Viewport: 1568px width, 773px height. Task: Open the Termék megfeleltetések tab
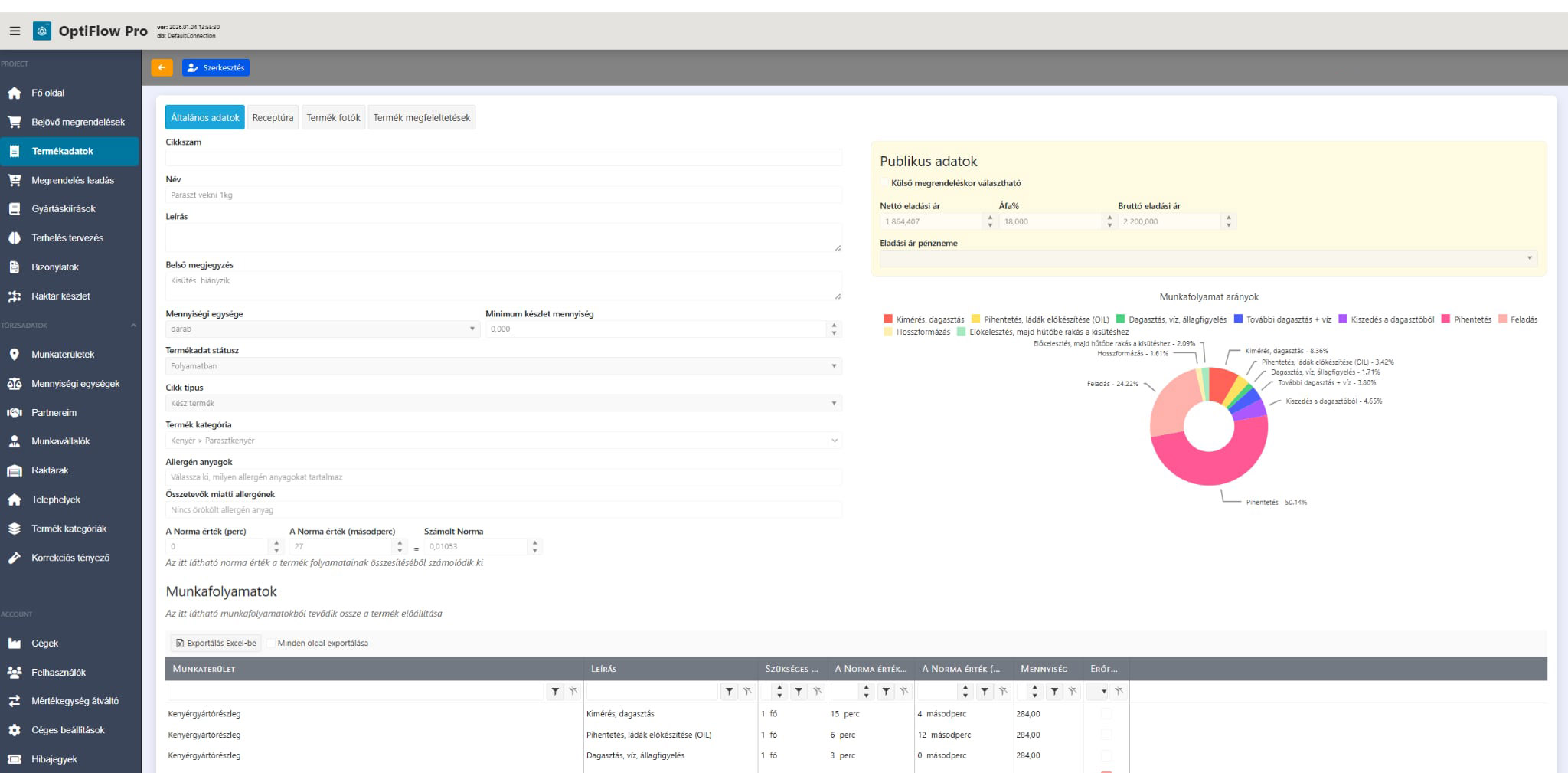[421, 118]
